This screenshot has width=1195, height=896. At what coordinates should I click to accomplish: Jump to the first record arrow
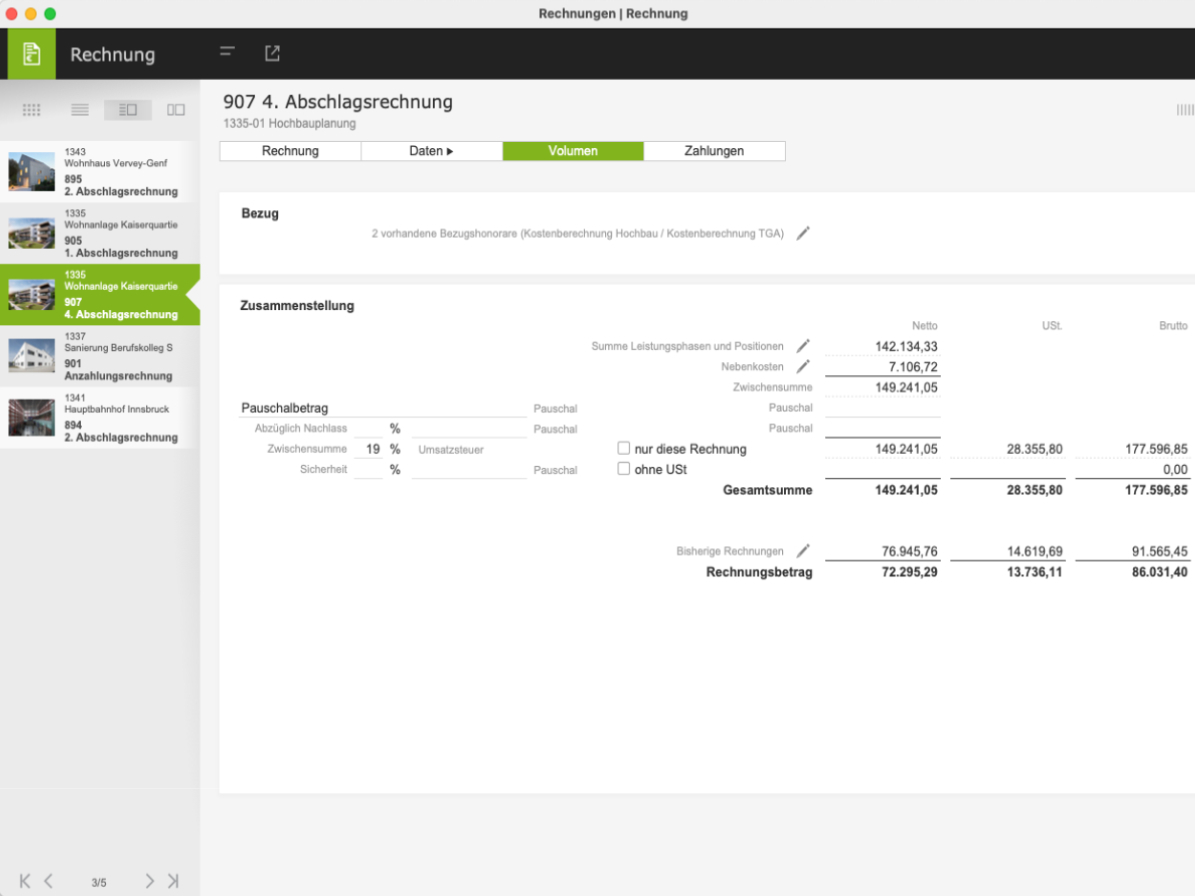(x=25, y=881)
